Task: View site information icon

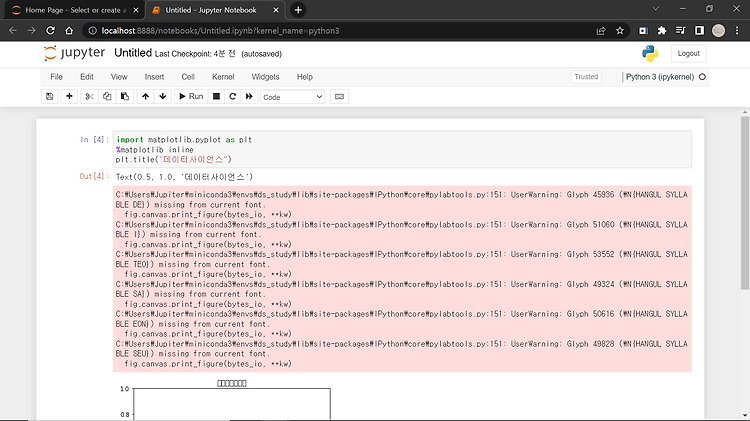Action: click(92, 31)
